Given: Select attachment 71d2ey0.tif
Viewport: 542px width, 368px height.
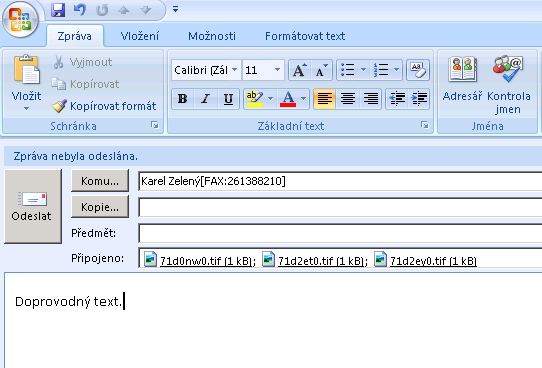Looking at the screenshot, I should [x=426, y=260].
